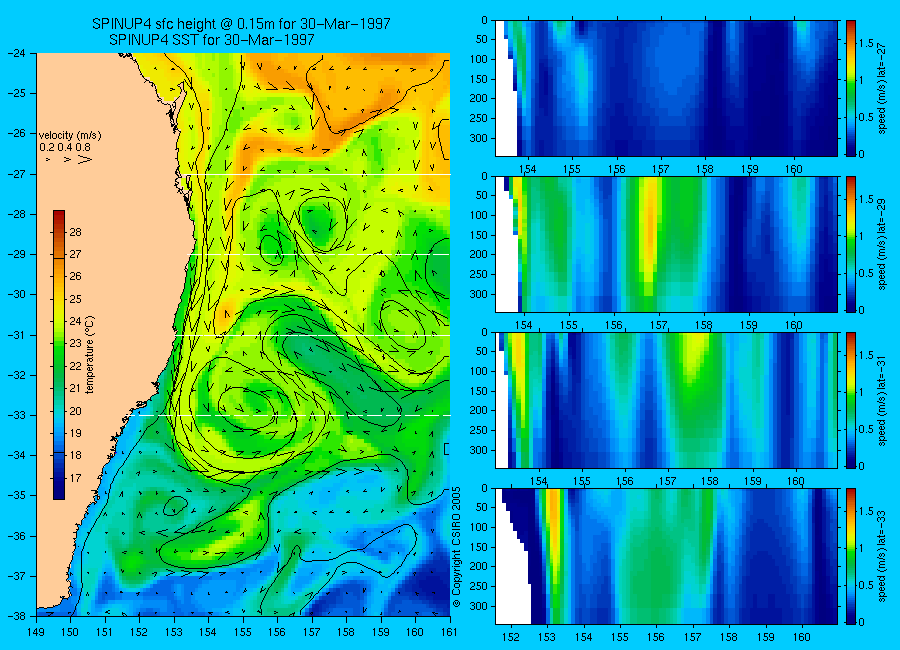
Task: Click the '© Copyright CSIRO 2005' vertical text
Action: (x=456, y=547)
